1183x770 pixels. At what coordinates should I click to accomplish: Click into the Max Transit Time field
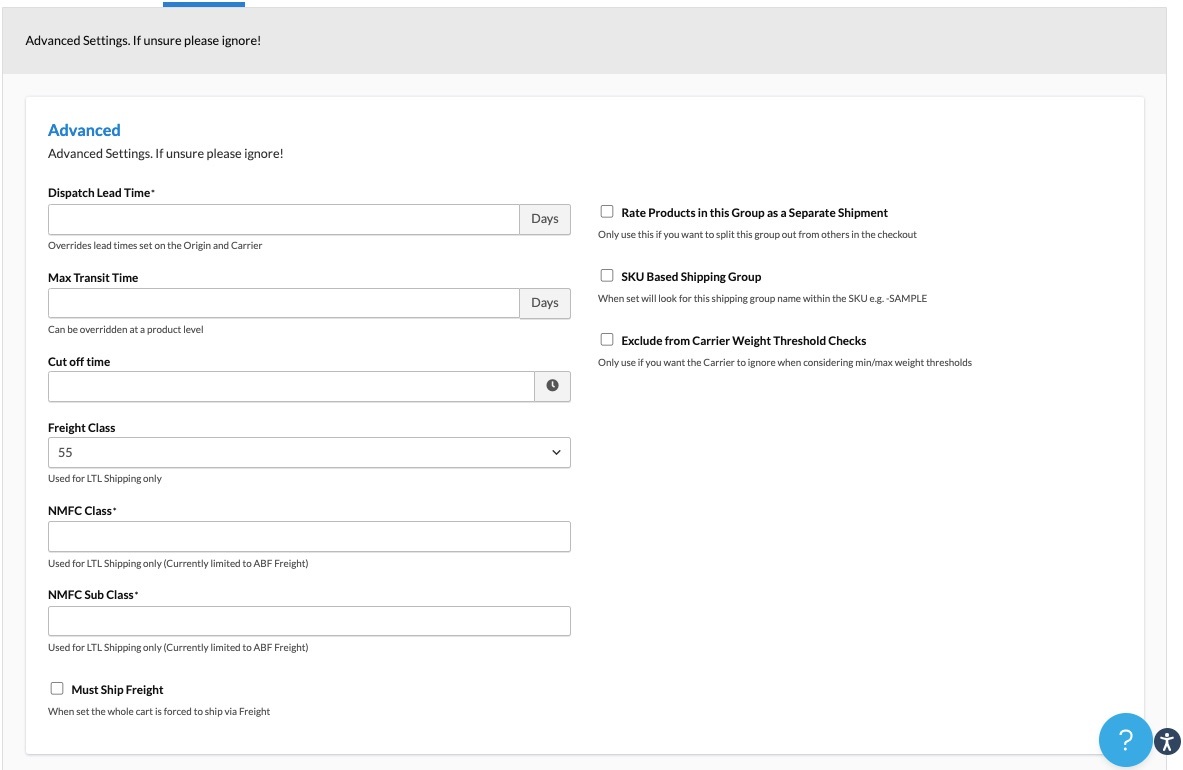pyautogui.click(x=283, y=303)
